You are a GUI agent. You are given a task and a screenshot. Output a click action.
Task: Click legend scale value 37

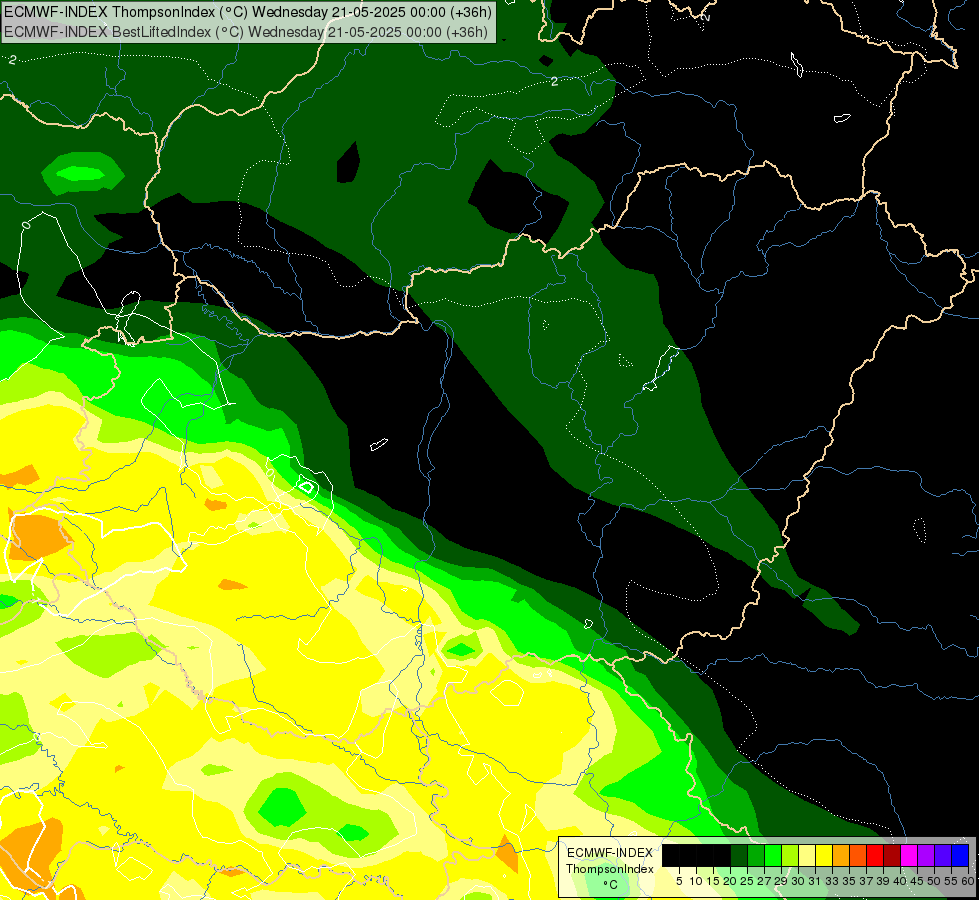pos(866,881)
